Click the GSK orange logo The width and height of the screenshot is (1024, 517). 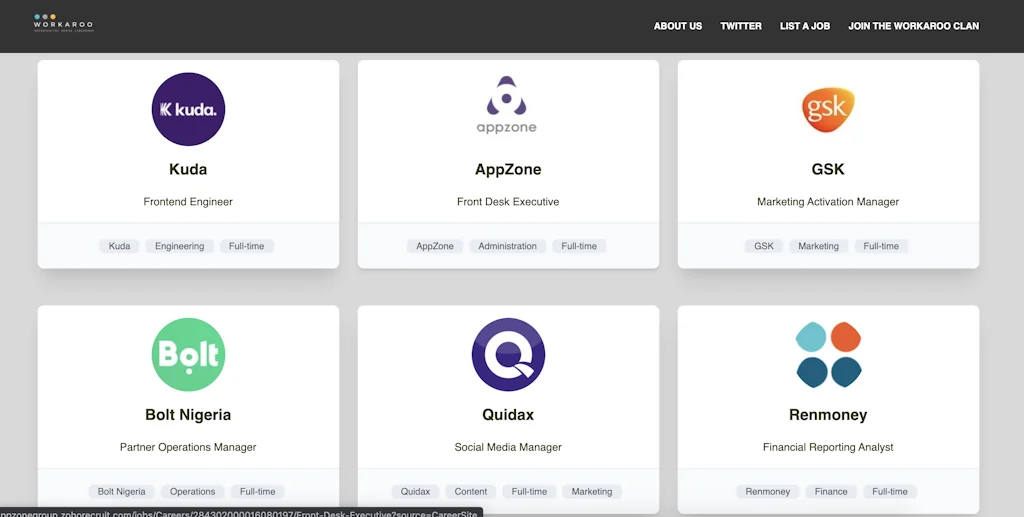pyautogui.click(x=828, y=109)
